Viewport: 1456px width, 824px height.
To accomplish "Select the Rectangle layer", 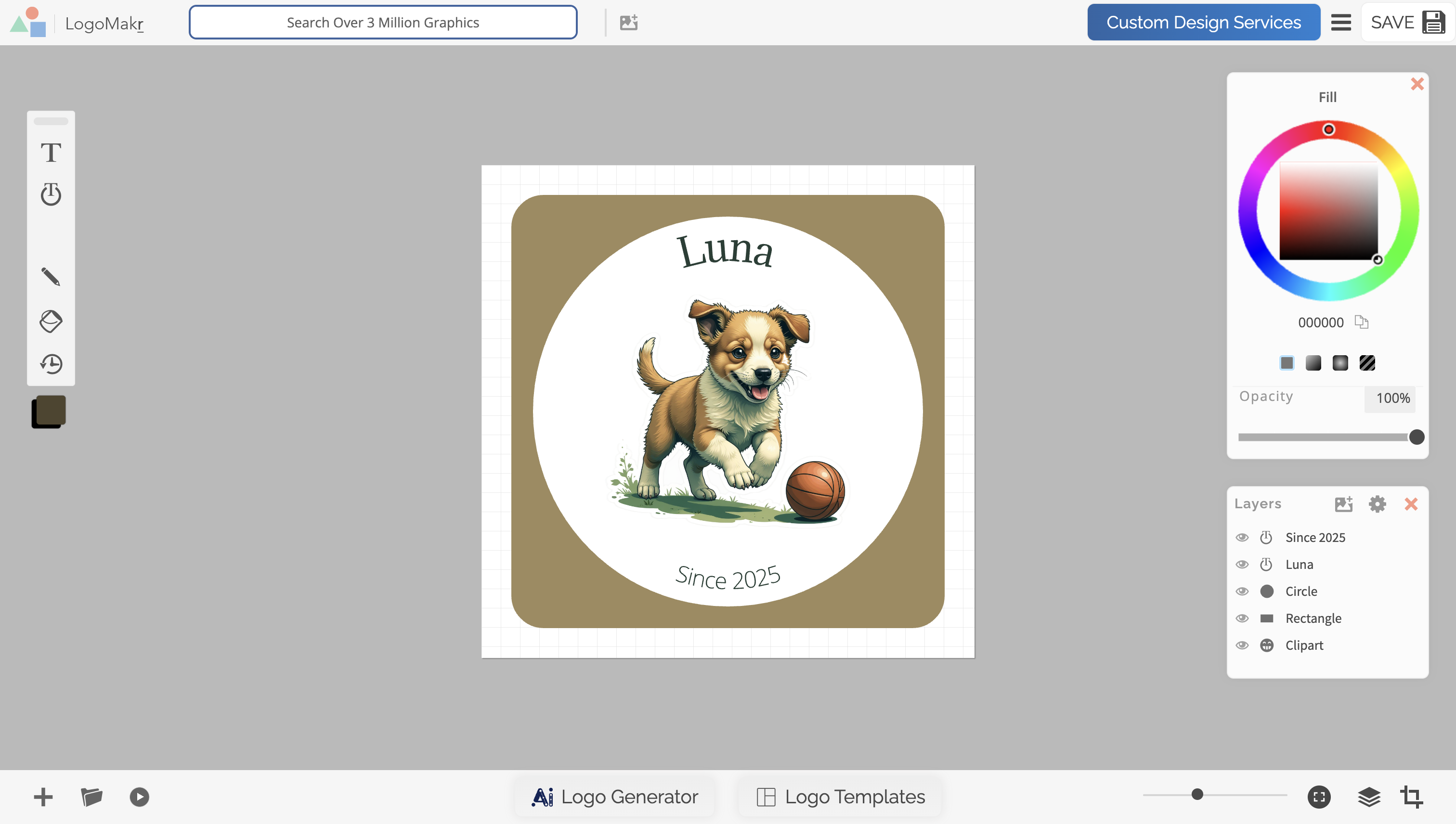I will (1313, 618).
